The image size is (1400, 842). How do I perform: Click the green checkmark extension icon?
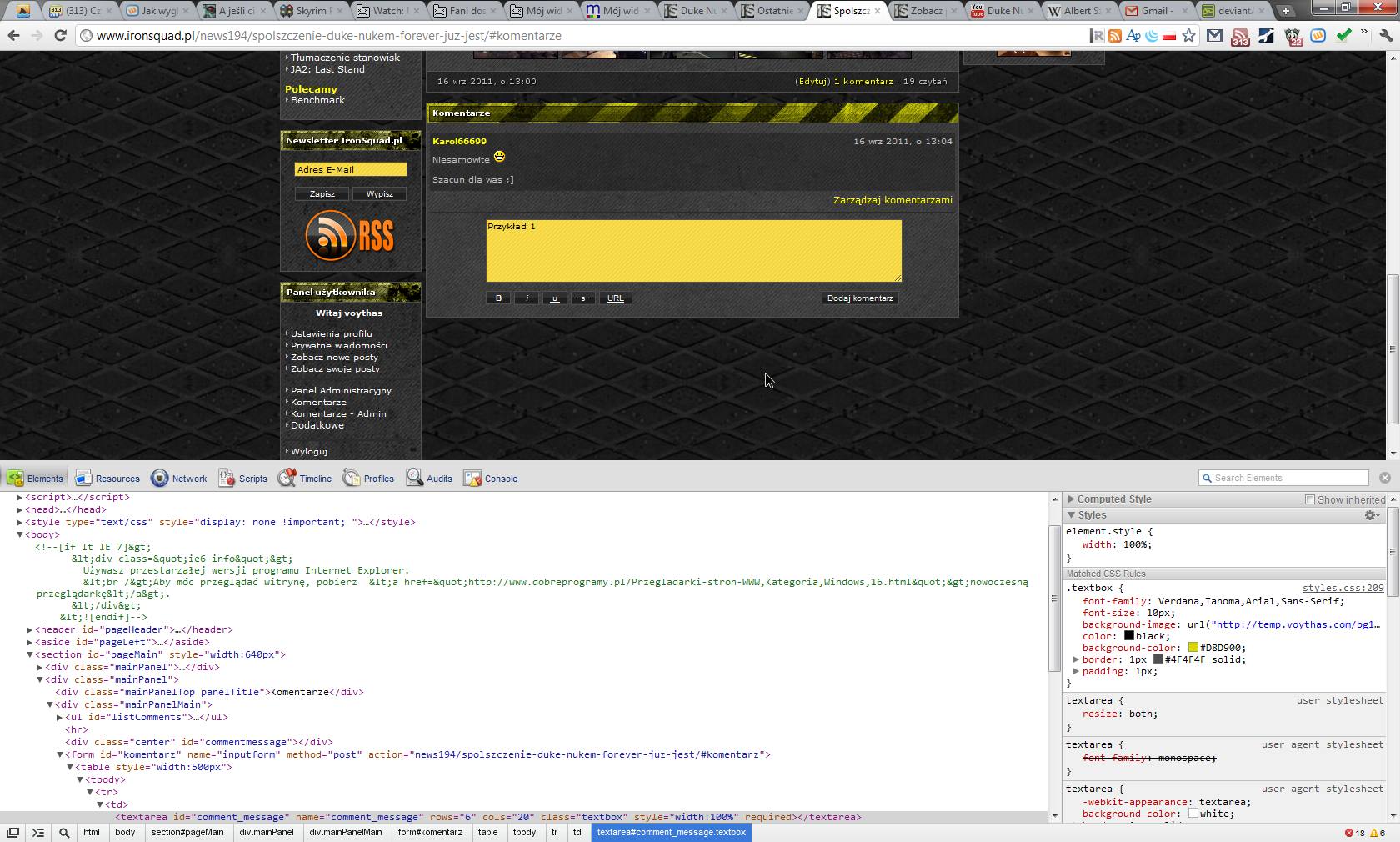click(x=1343, y=35)
